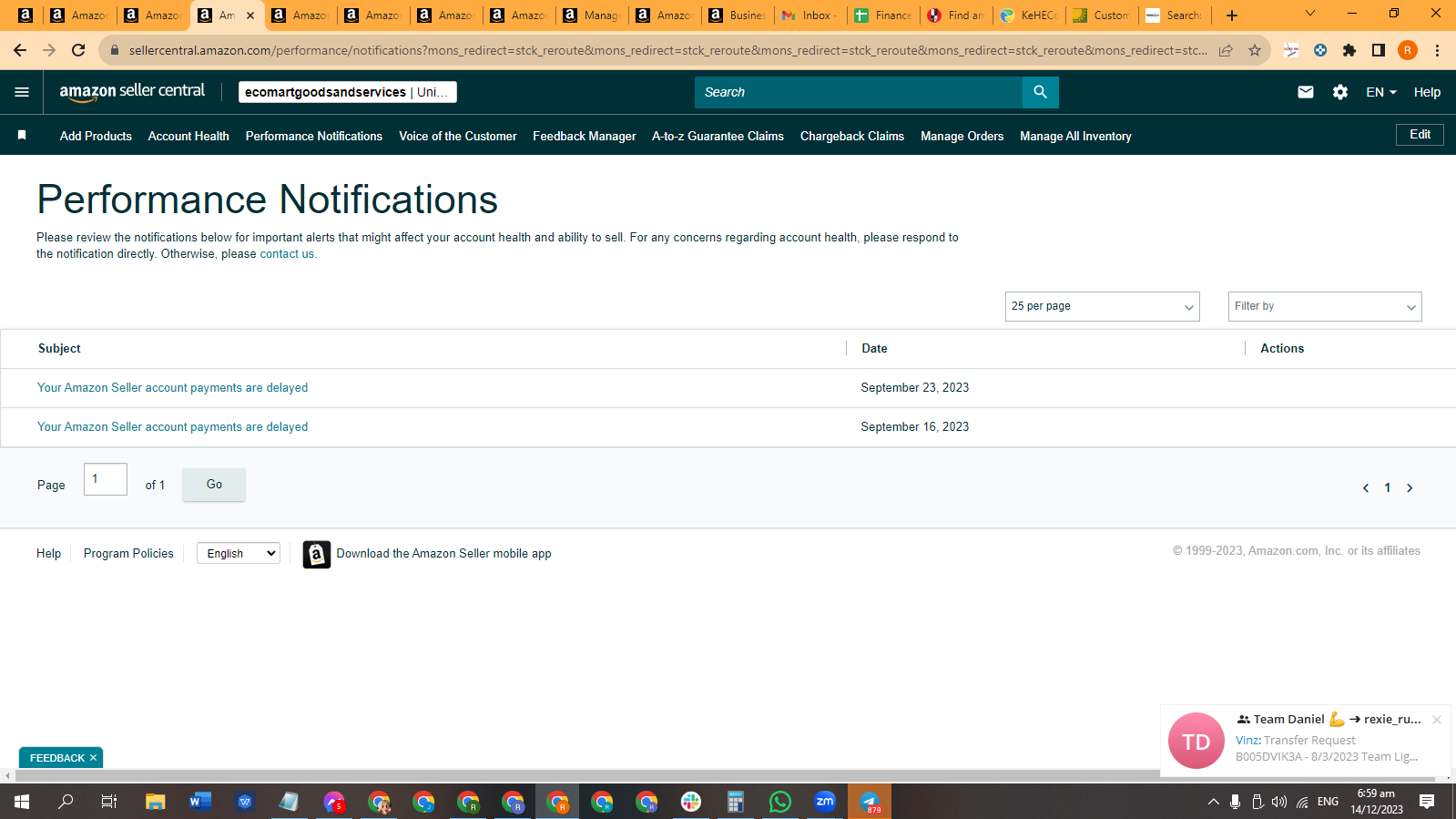Switch to the KeHE browser tab
1456x819 pixels.
click(x=1029, y=15)
